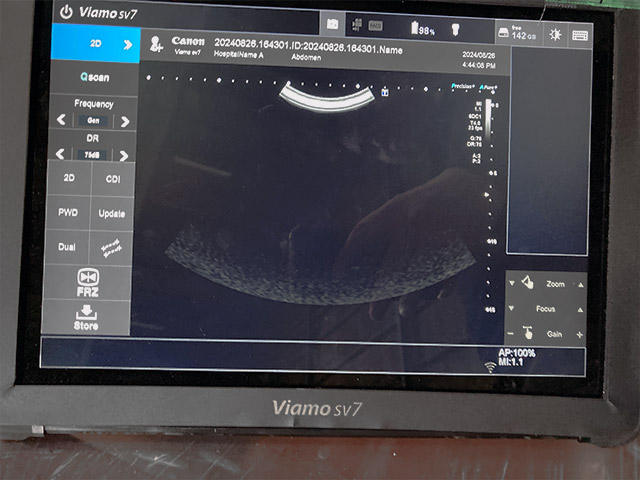Tap the Store download icon
Viewport: 640px width, 480px height.
pyautogui.click(x=86, y=318)
